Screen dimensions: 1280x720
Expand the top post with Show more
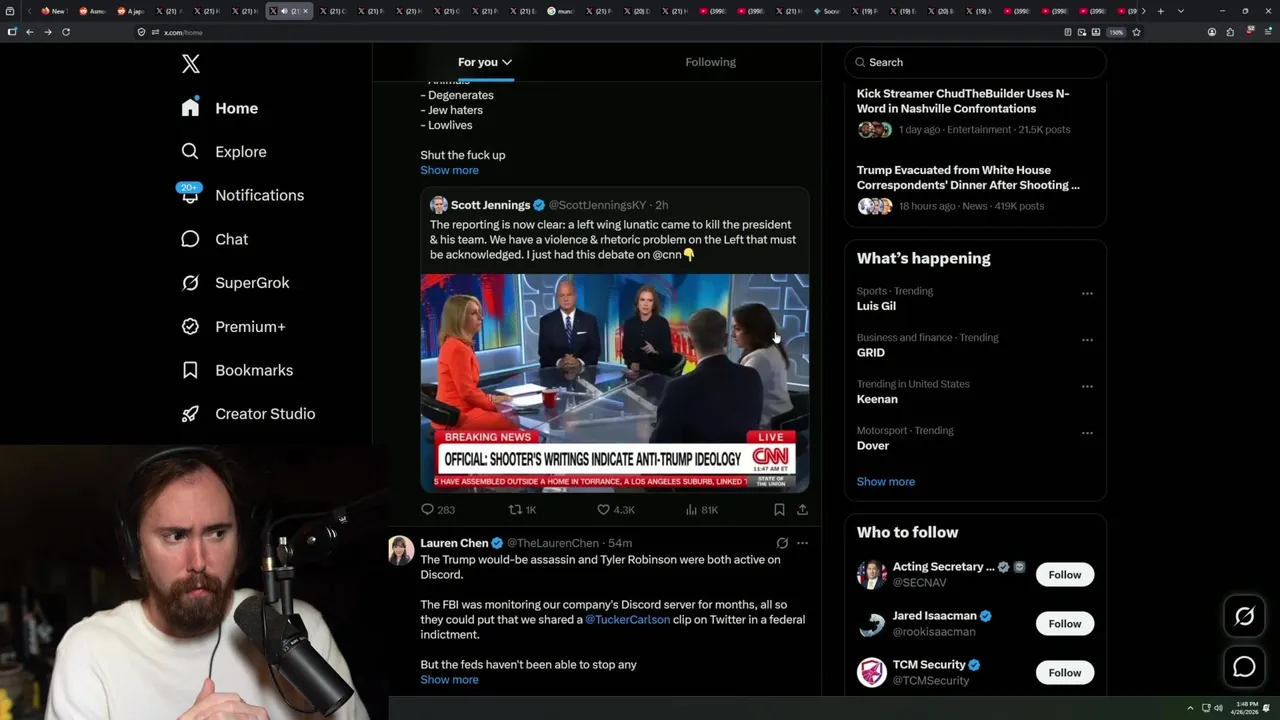[449, 170]
